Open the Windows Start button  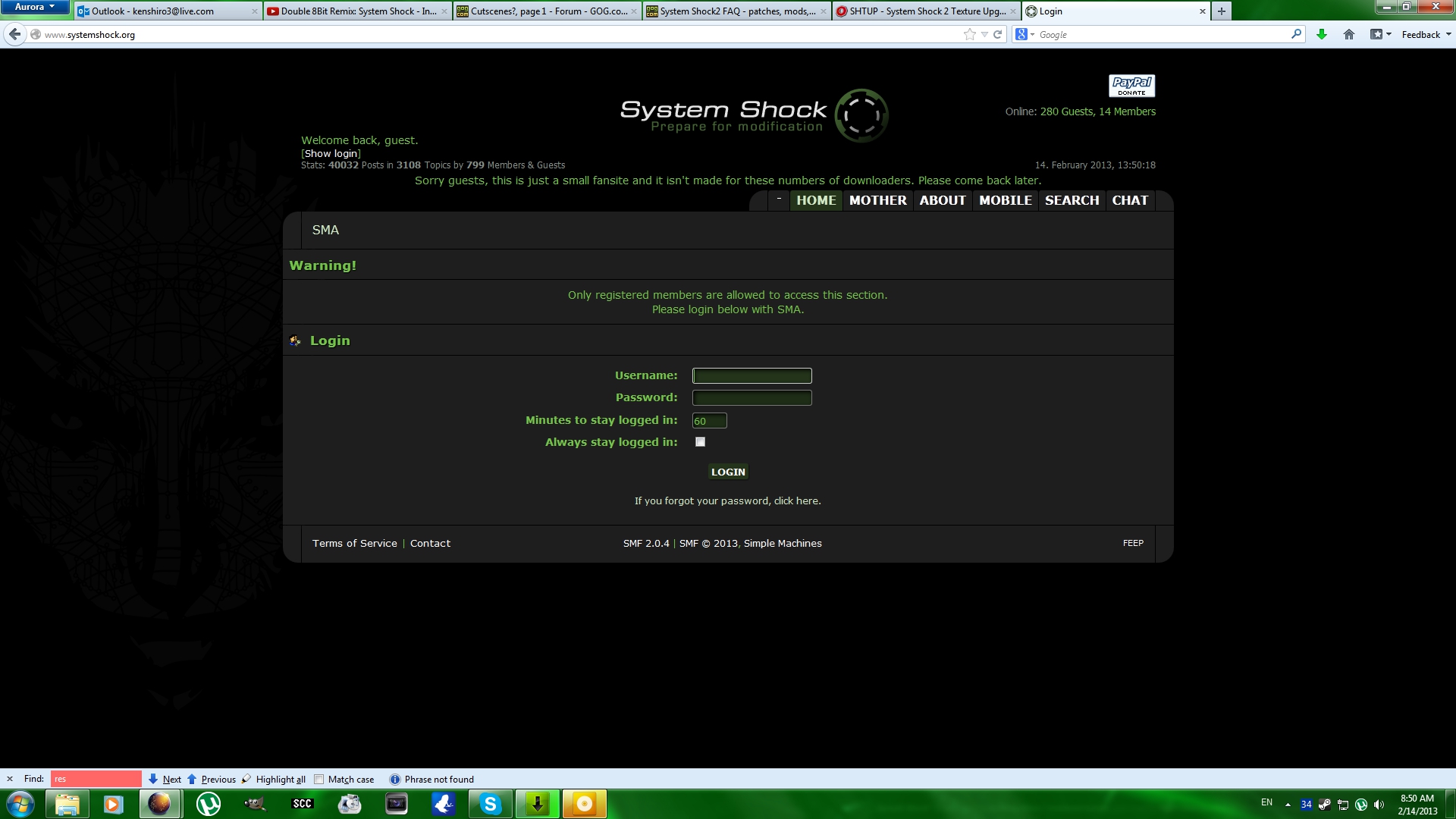20,804
